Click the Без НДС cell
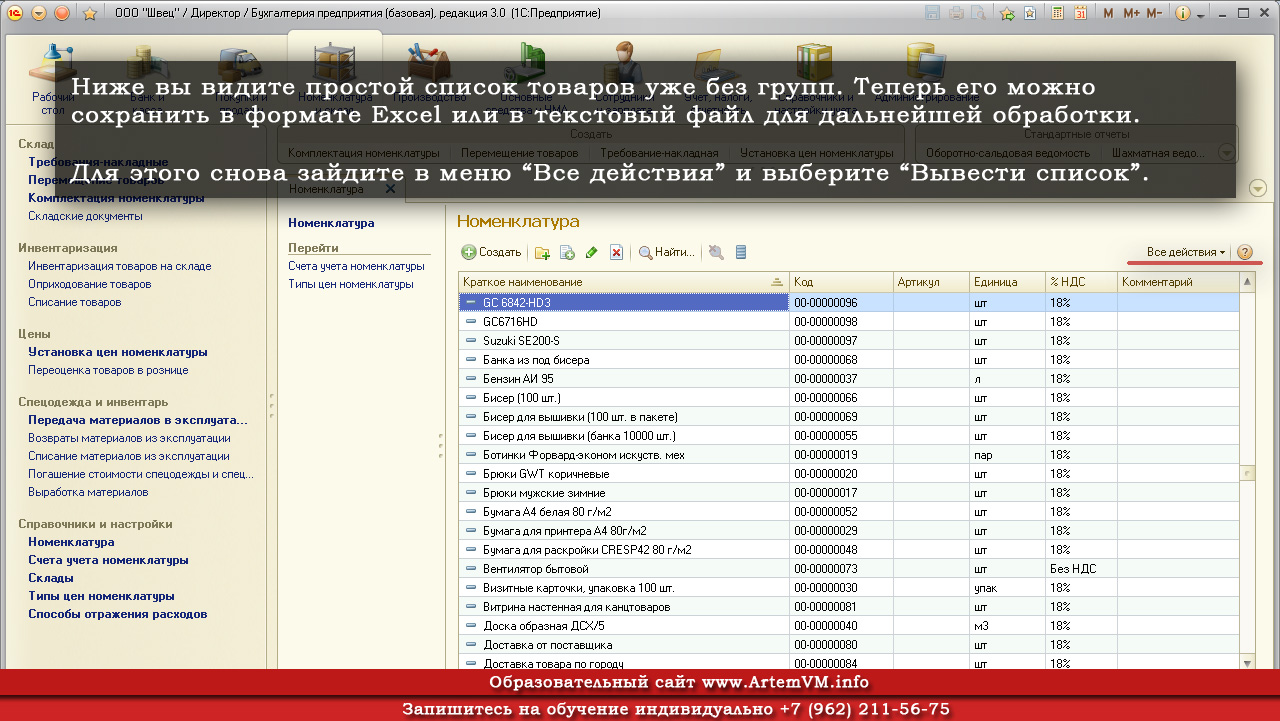 click(1081, 569)
